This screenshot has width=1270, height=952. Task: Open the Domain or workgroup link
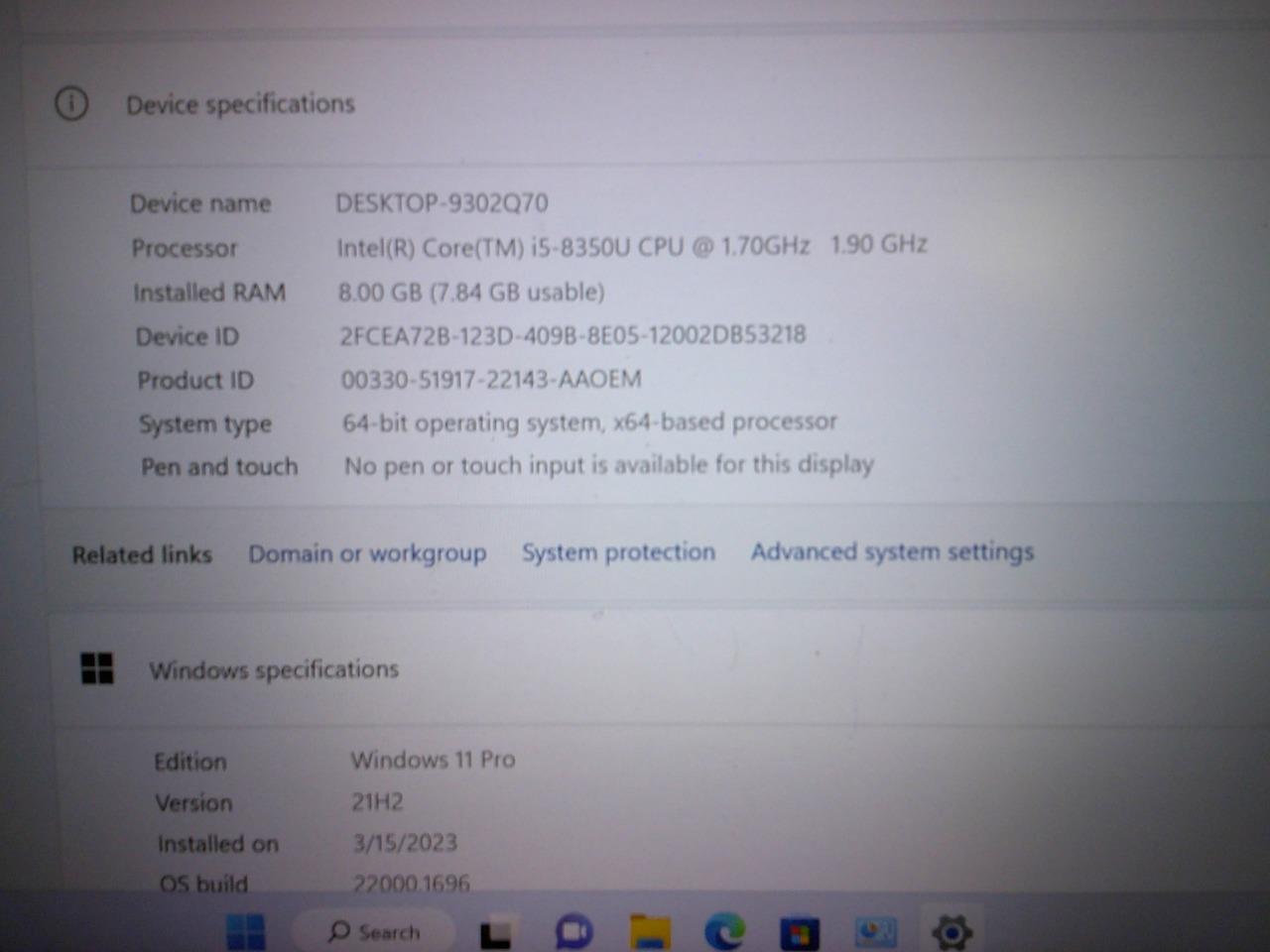367,553
